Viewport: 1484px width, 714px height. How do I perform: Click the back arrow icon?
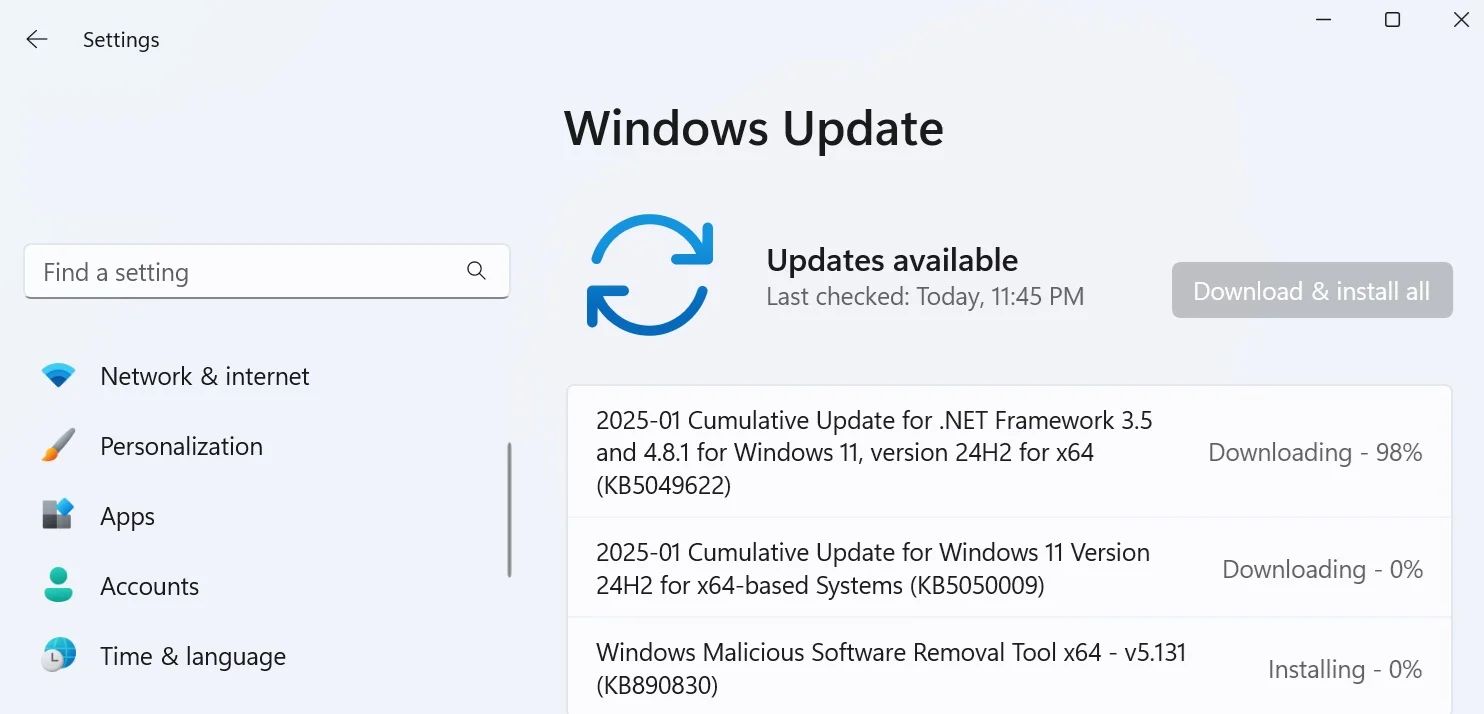pyautogui.click(x=36, y=39)
